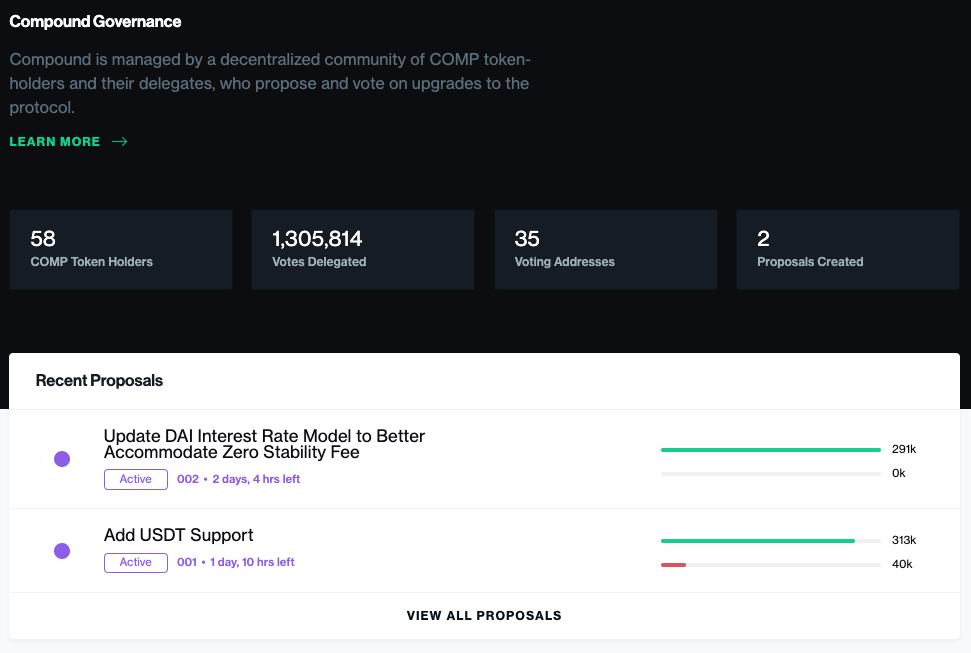Image resolution: width=971 pixels, height=653 pixels.
Task: Click the Compound Governance title
Action: (x=95, y=22)
